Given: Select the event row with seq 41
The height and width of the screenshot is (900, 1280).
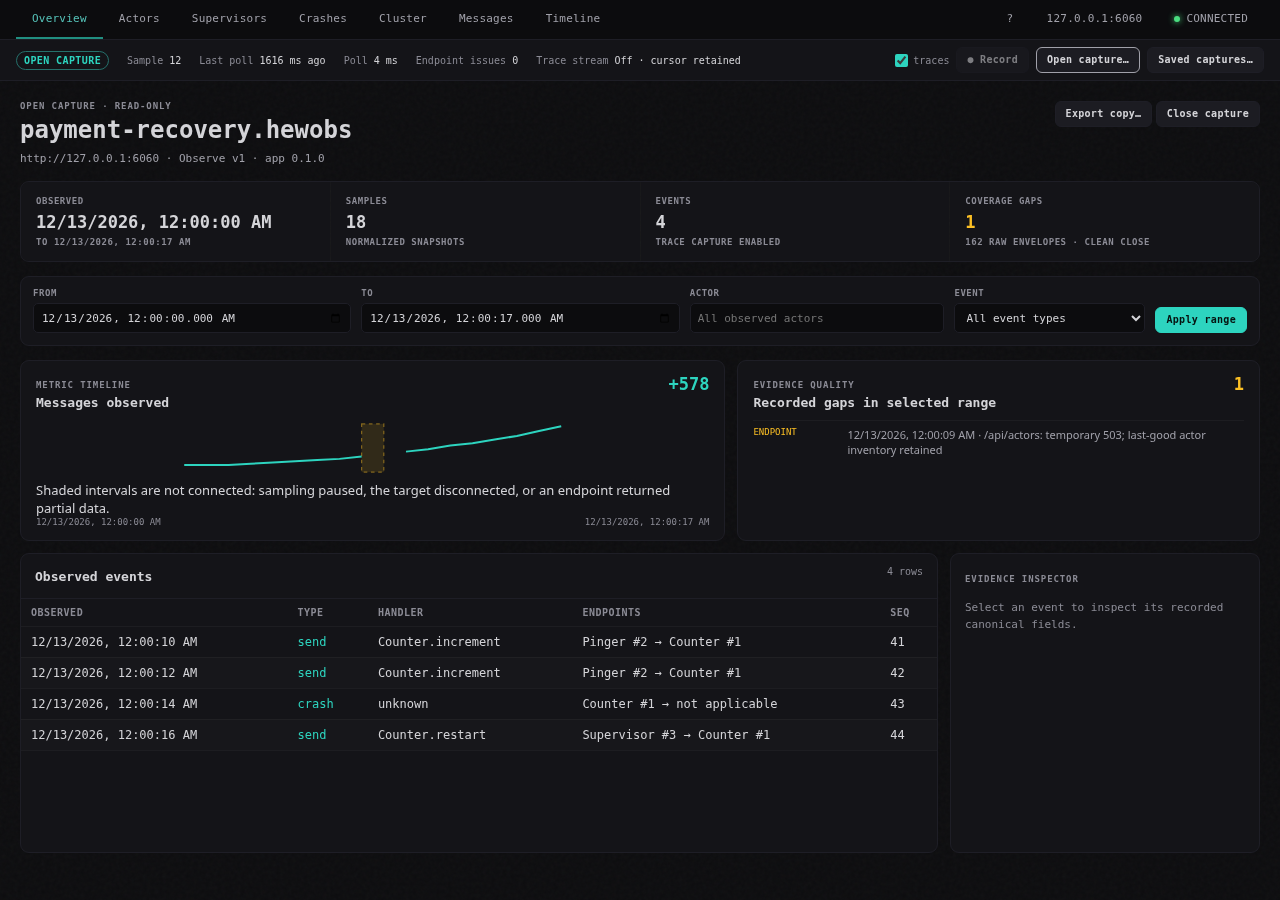Looking at the screenshot, I should click(479, 642).
